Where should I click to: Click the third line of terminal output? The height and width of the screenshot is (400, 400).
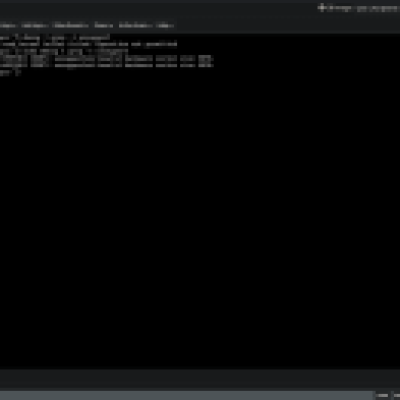64,51
